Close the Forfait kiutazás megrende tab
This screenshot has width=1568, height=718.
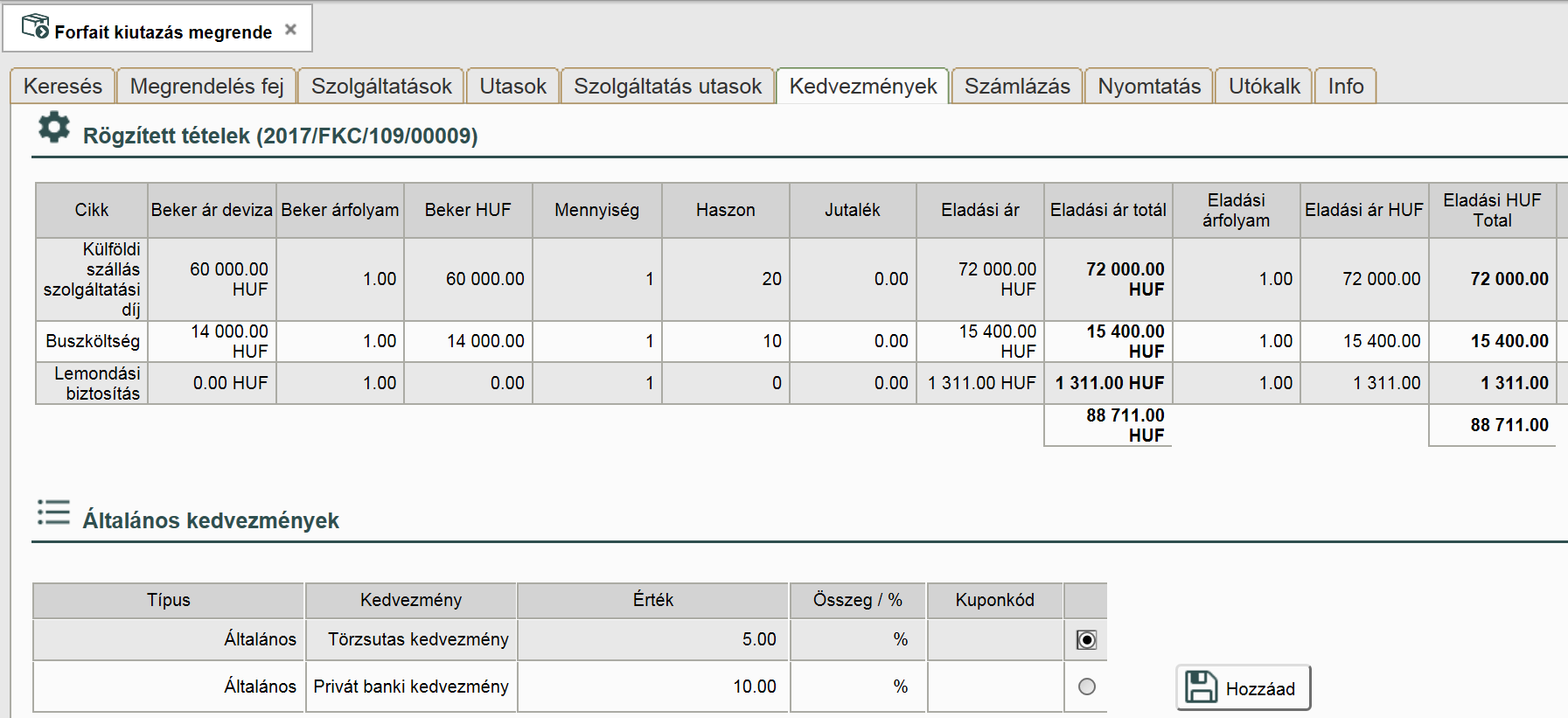[x=291, y=30]
